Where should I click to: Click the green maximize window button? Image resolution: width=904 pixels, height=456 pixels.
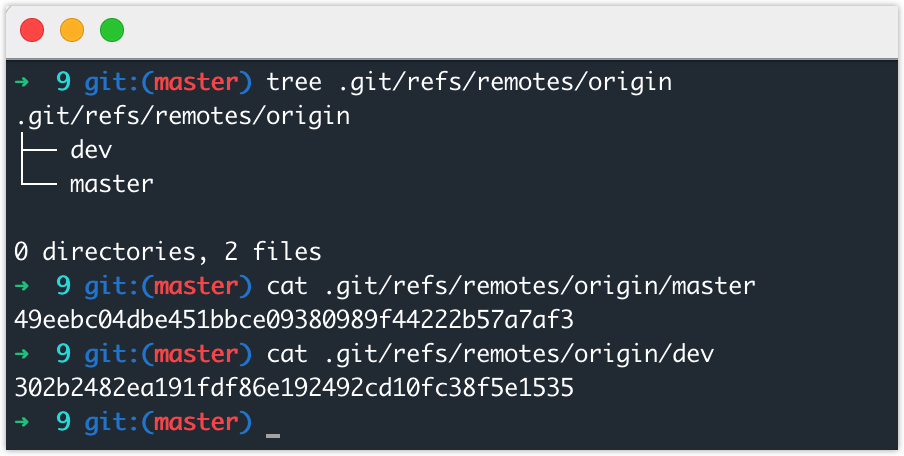112,30
